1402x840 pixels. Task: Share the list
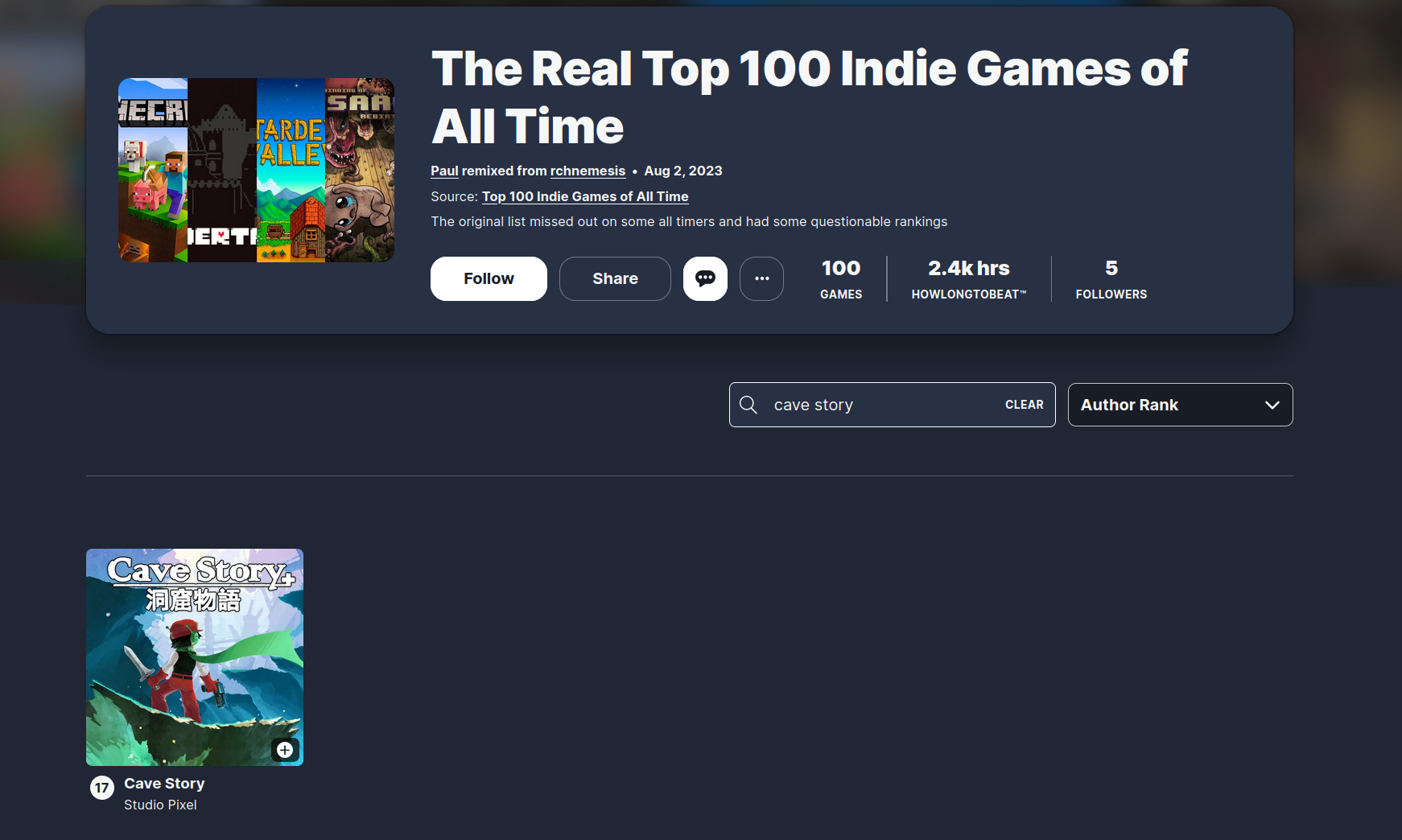tap(615, 278)
